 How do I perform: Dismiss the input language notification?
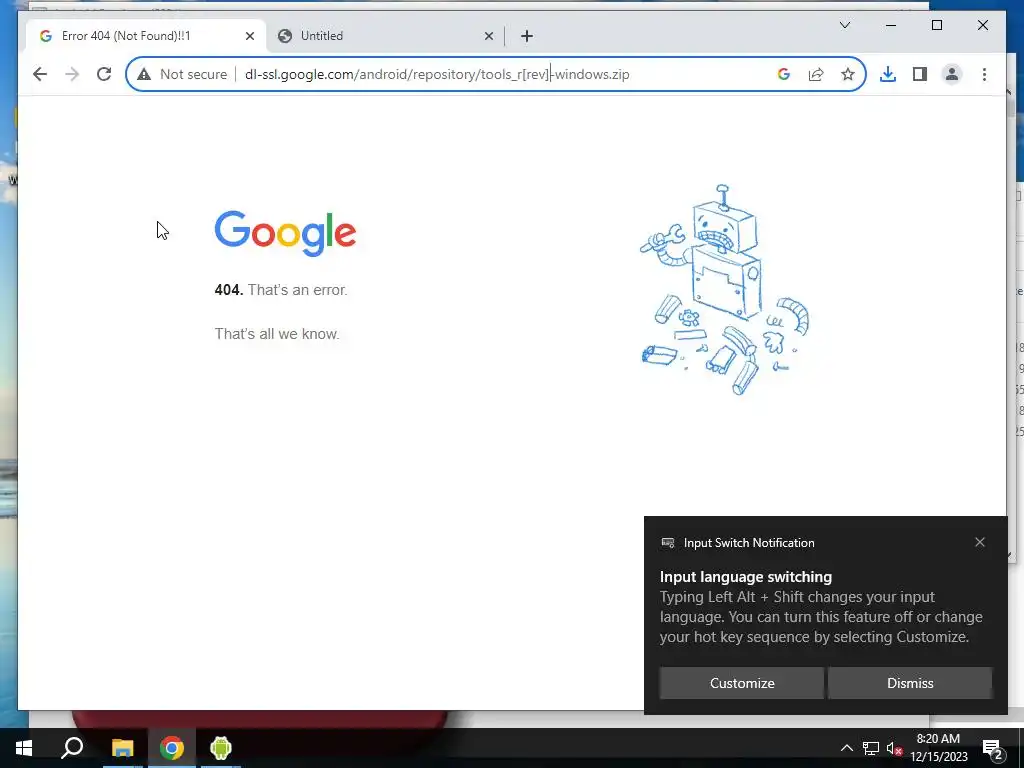[910, 683]
